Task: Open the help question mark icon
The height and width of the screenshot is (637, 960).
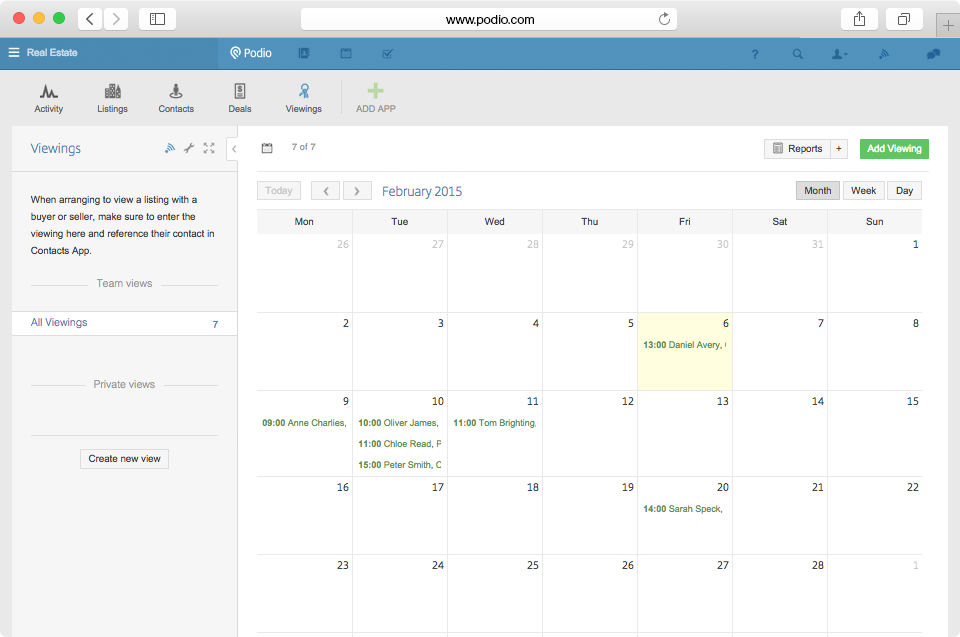Action: 755,54
